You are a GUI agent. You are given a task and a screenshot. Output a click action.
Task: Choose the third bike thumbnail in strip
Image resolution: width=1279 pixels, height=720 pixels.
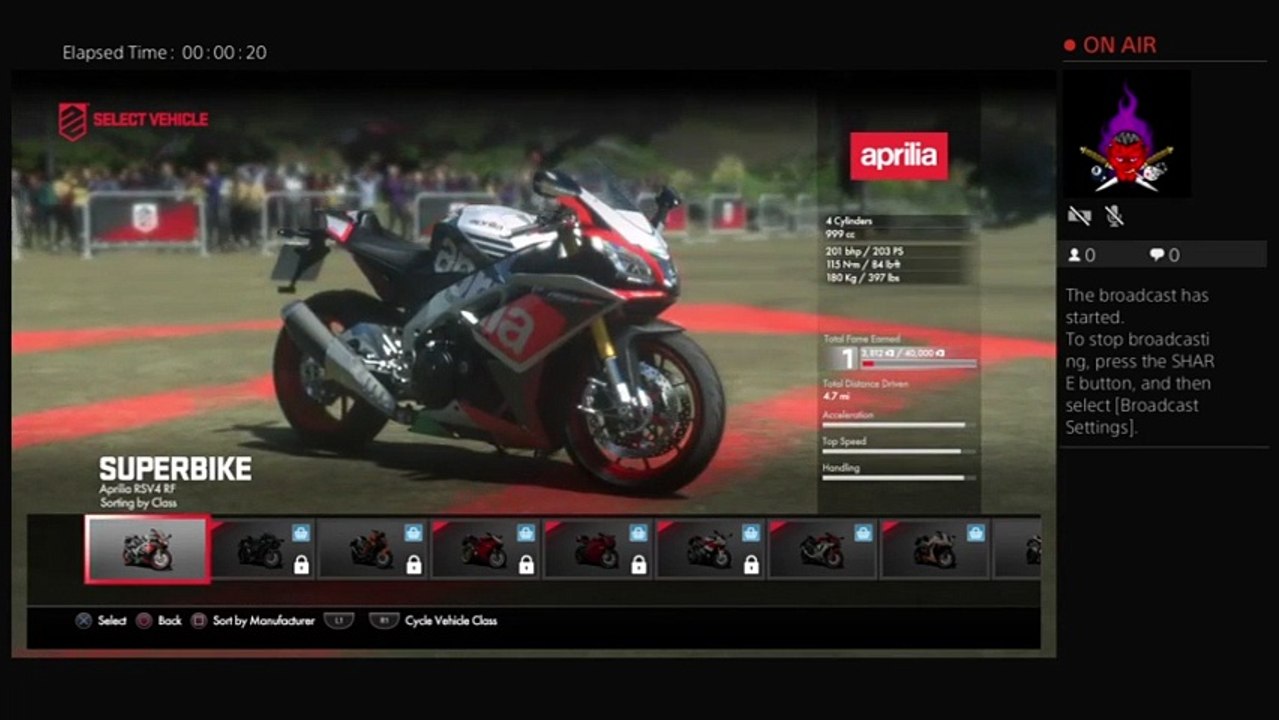click(373, 548)
